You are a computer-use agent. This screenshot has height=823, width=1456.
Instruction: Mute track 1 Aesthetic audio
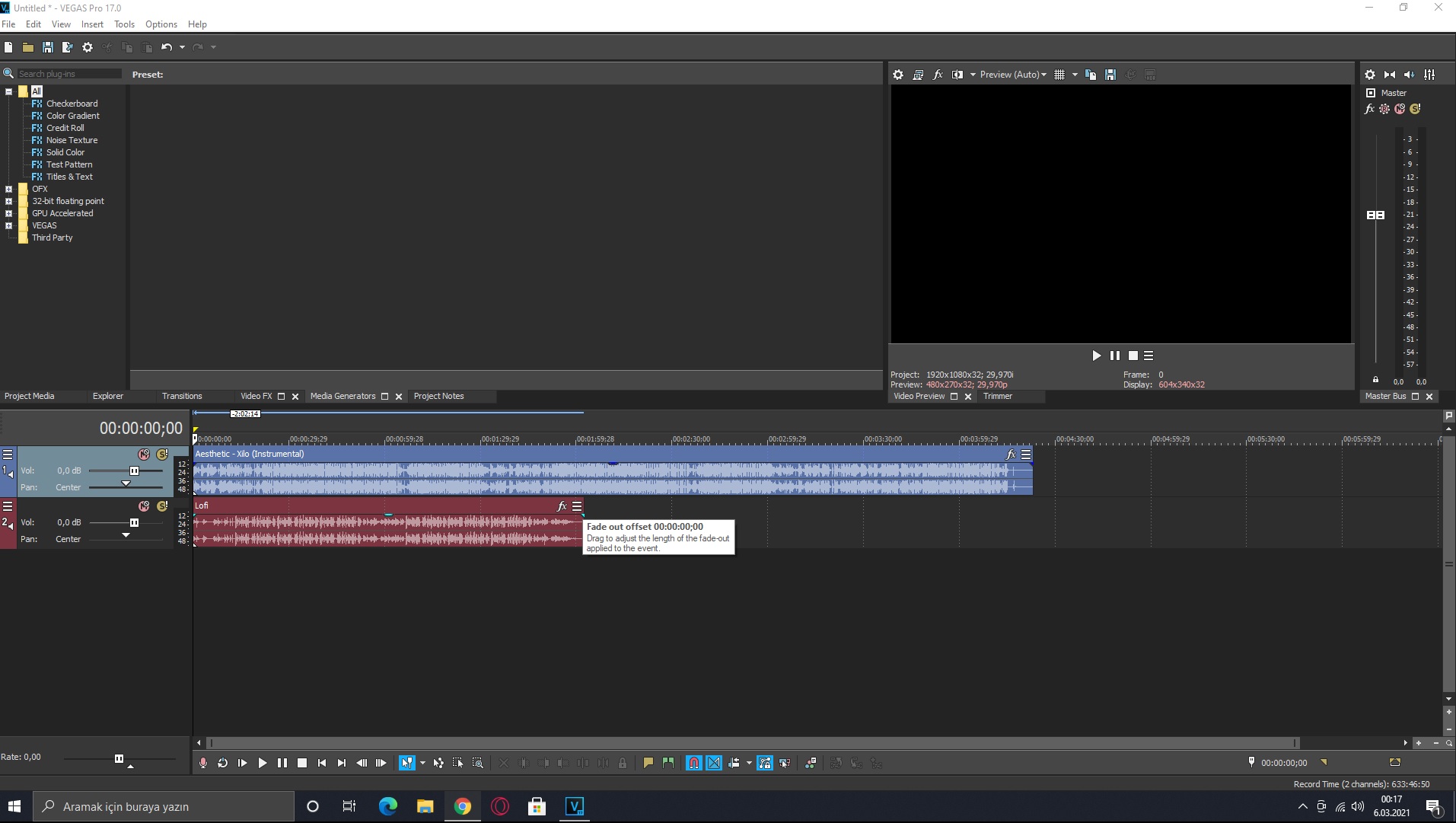click(x=144, y=455)
